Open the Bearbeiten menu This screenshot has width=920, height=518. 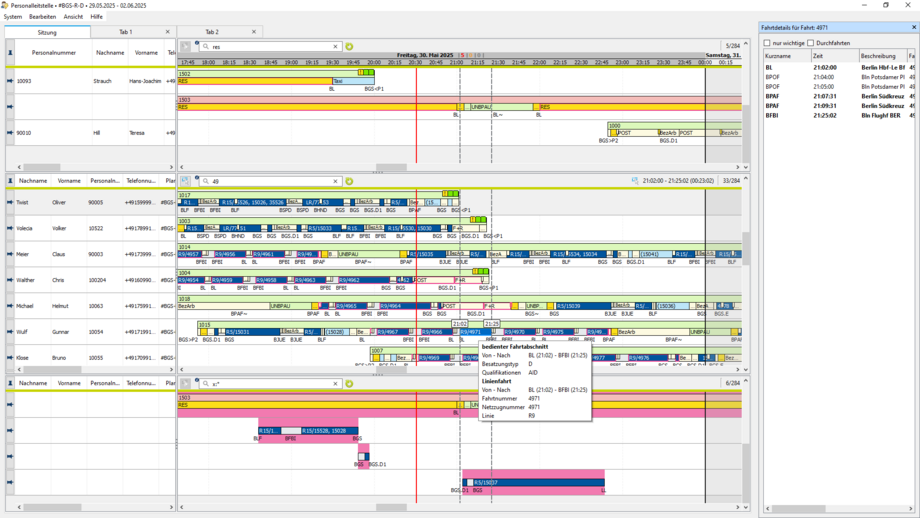point(42,17)
